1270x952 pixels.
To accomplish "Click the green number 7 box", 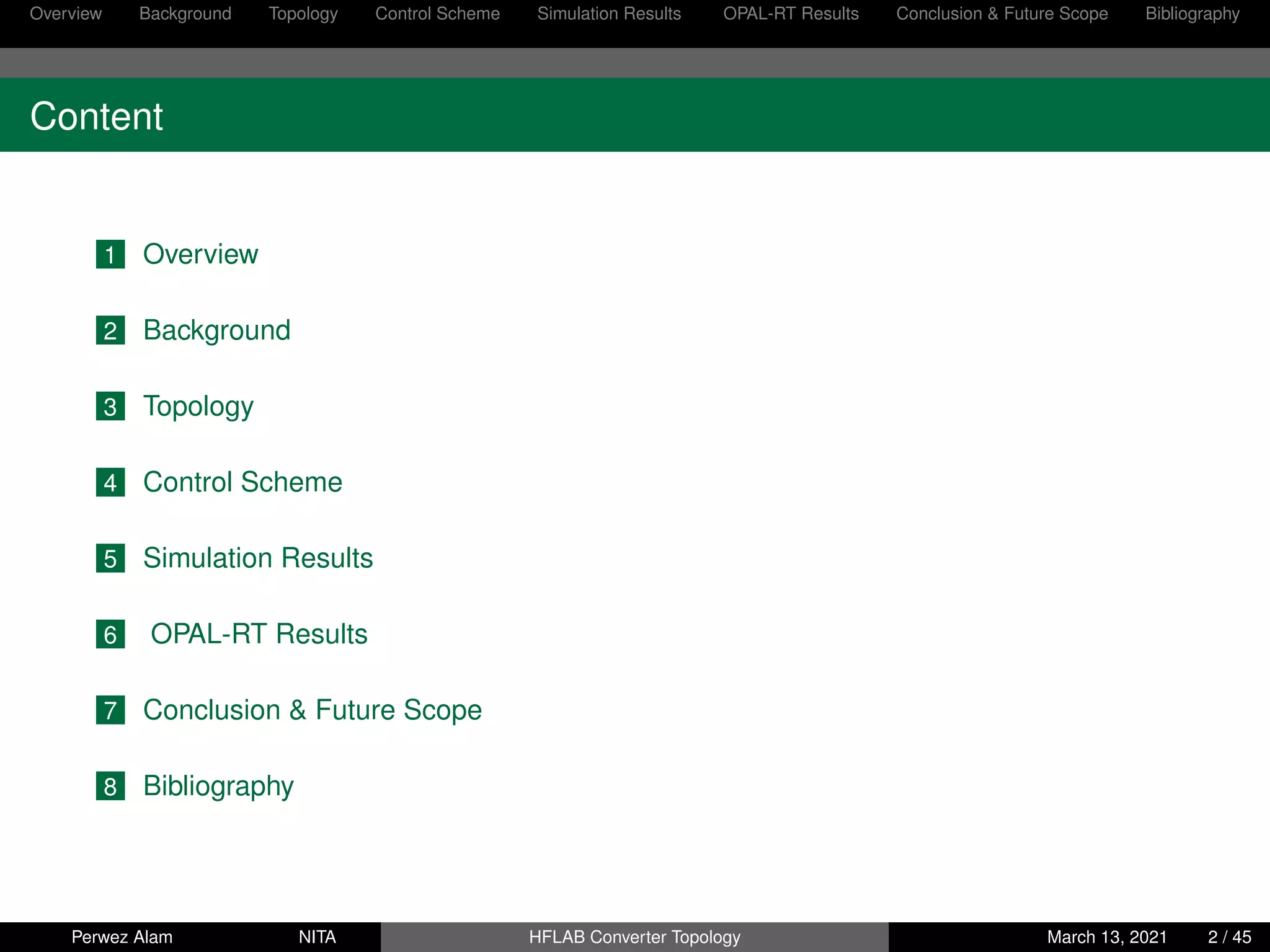I will click(x=110, y=710).
